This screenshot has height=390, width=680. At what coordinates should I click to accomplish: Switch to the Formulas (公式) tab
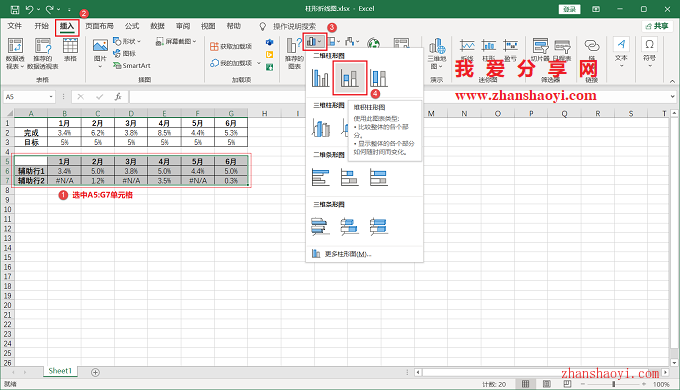[132, 26]
